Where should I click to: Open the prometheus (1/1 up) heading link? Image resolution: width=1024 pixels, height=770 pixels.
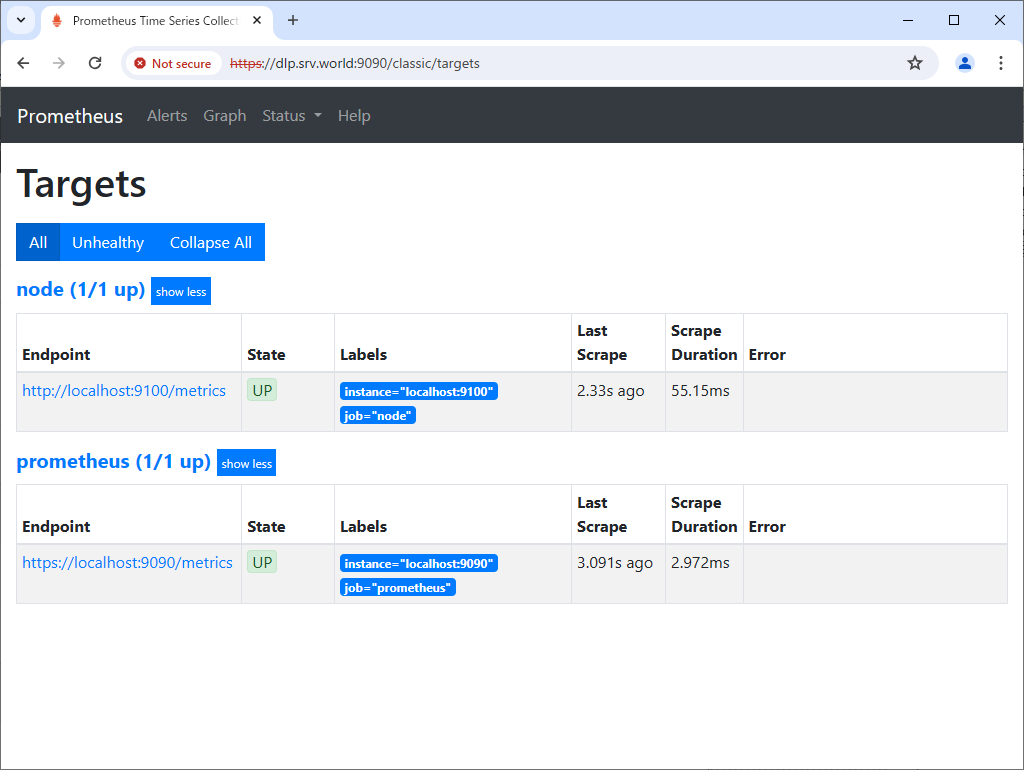[114, 461]
